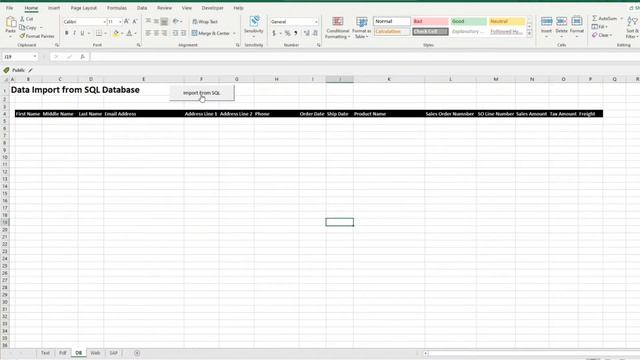Screen dimensions: 640x360
Task: Expand the Merge & Center dropdown arrow
Action: click(x=234, y=33)
